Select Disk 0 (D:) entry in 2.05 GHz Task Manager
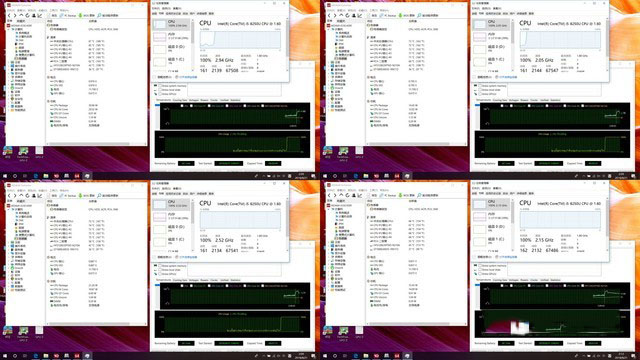 pos(493,49)
